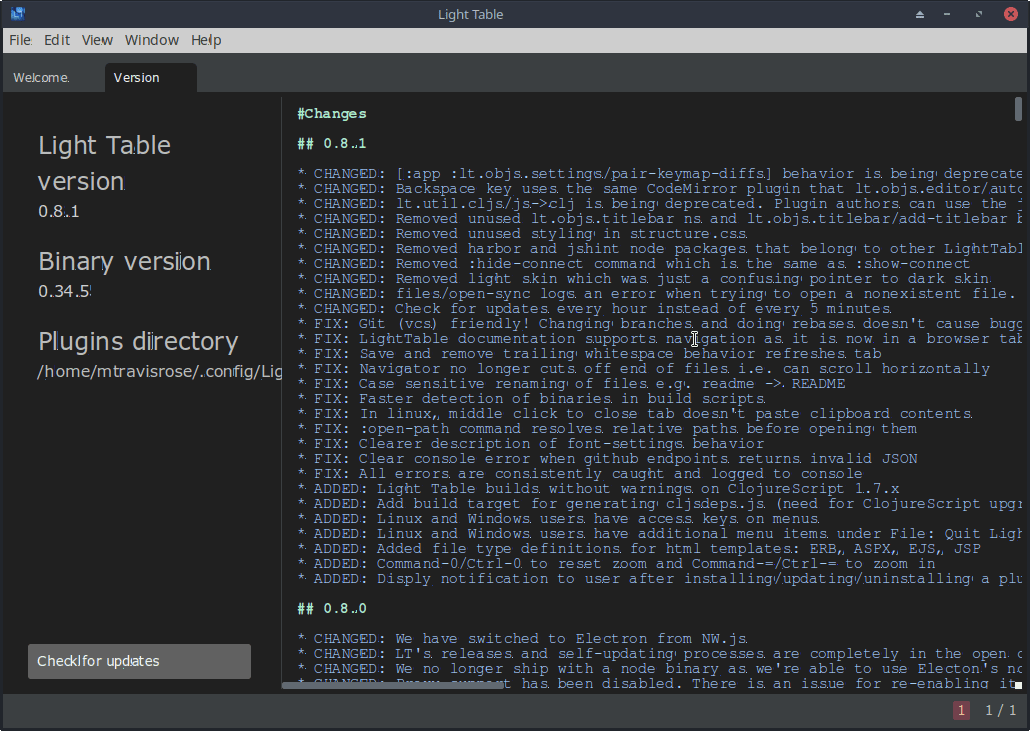Click the 'Light Table version' heading

104,163
